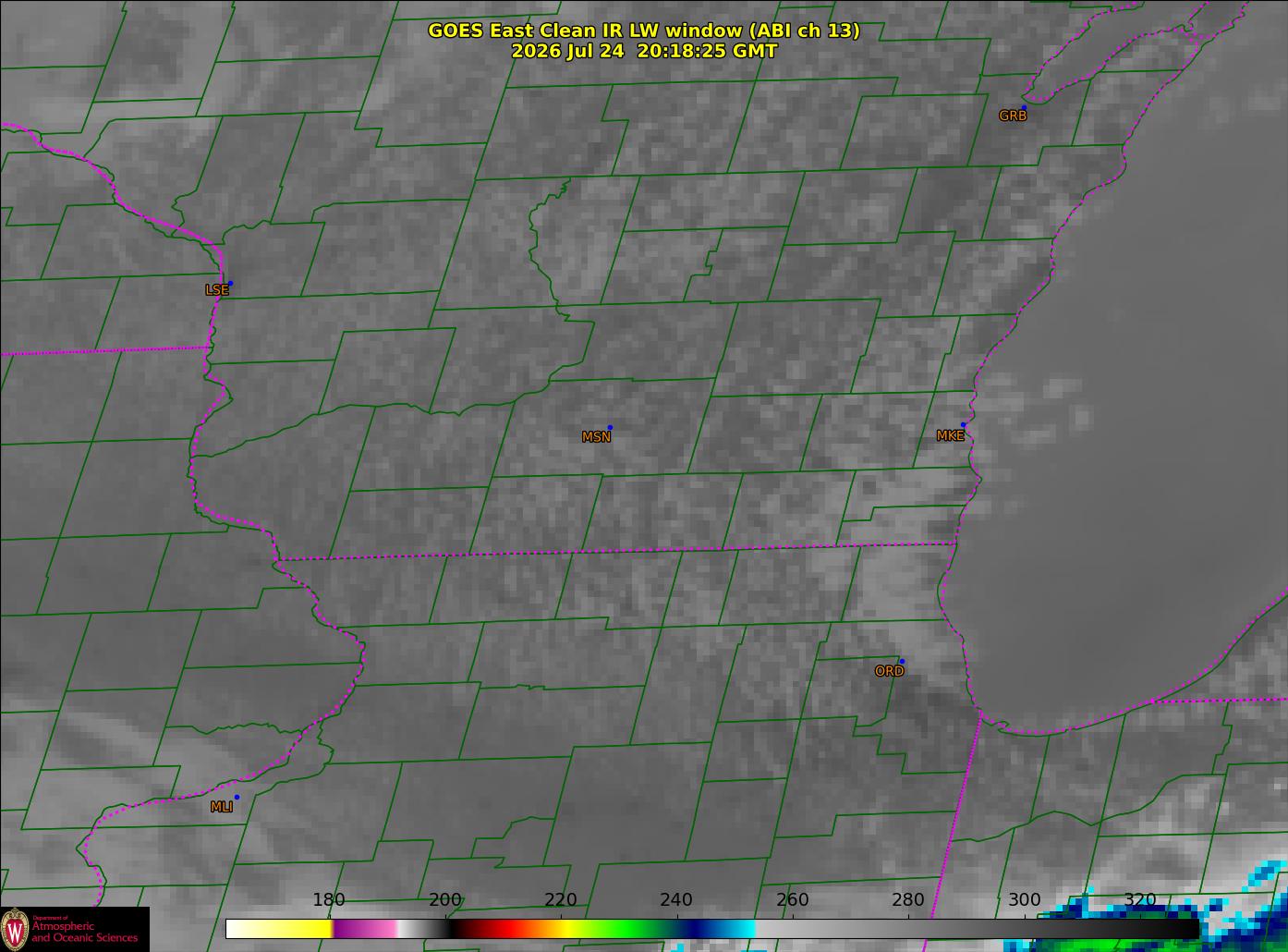Click the MLI station marker dot
Screen dimensions: 1288x952
tap(237, 797)
